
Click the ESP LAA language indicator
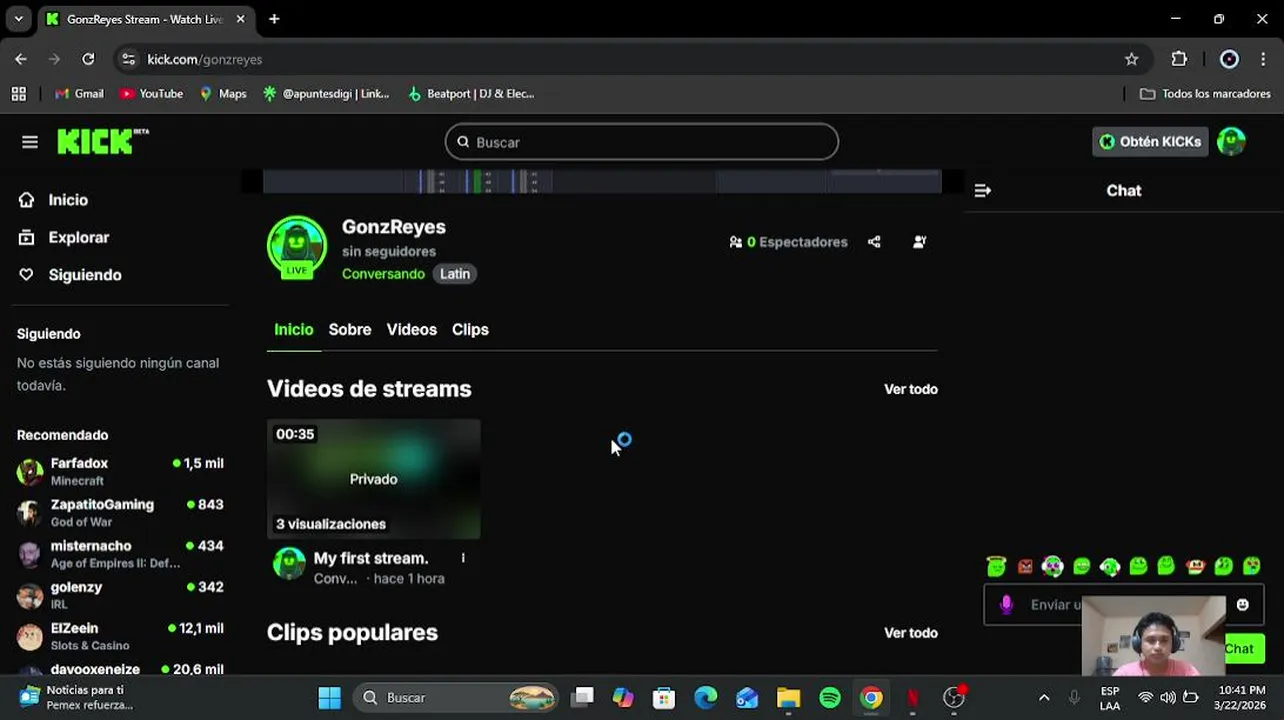click(1110, 698)
